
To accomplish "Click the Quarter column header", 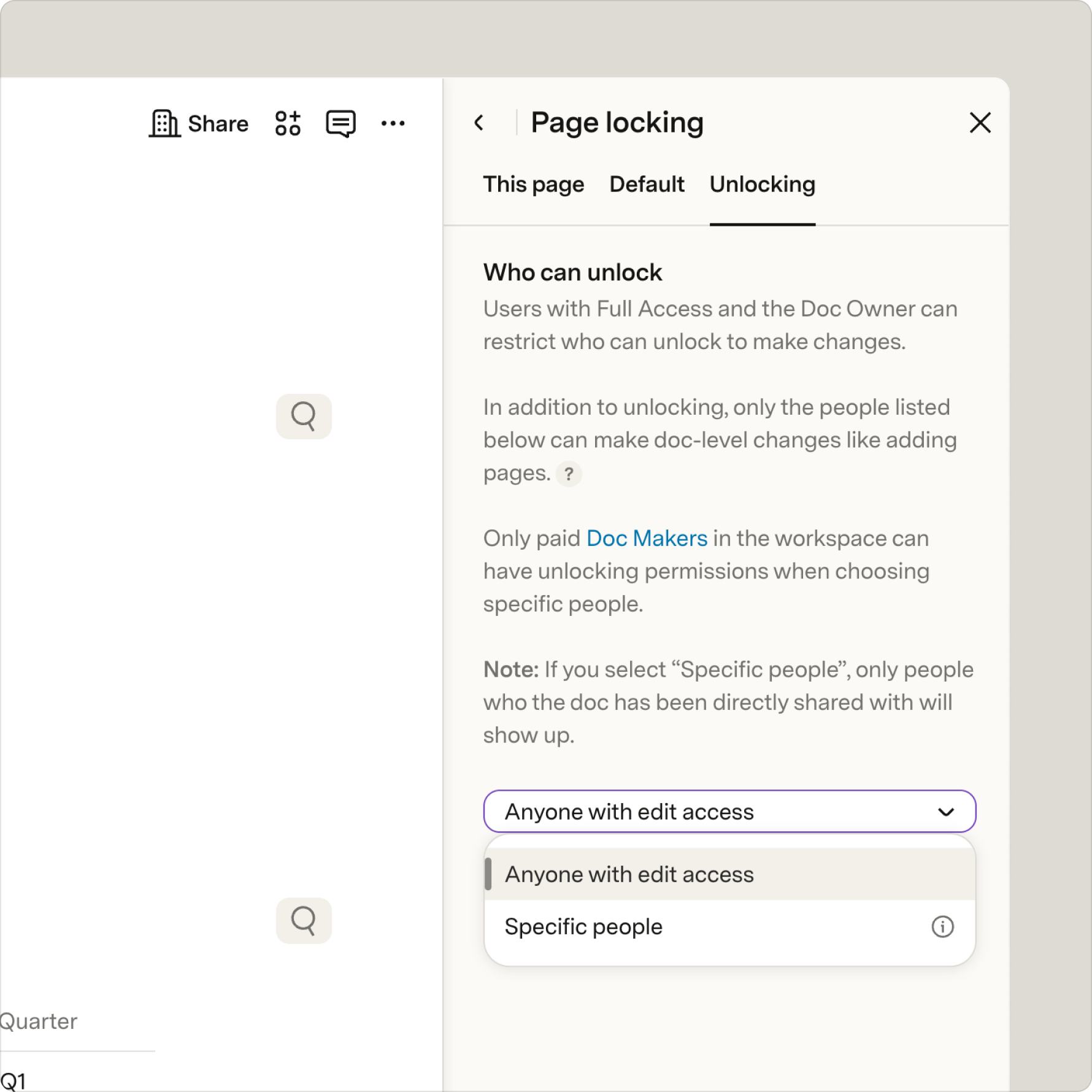I will (x=39, y=1021).
